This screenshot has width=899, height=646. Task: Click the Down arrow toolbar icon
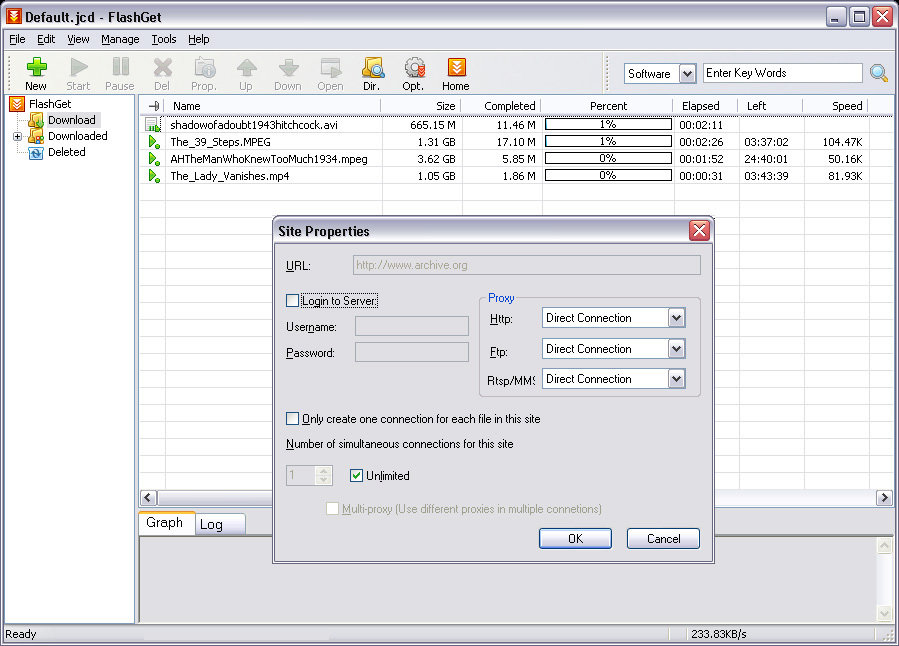(x=288, y=68)
